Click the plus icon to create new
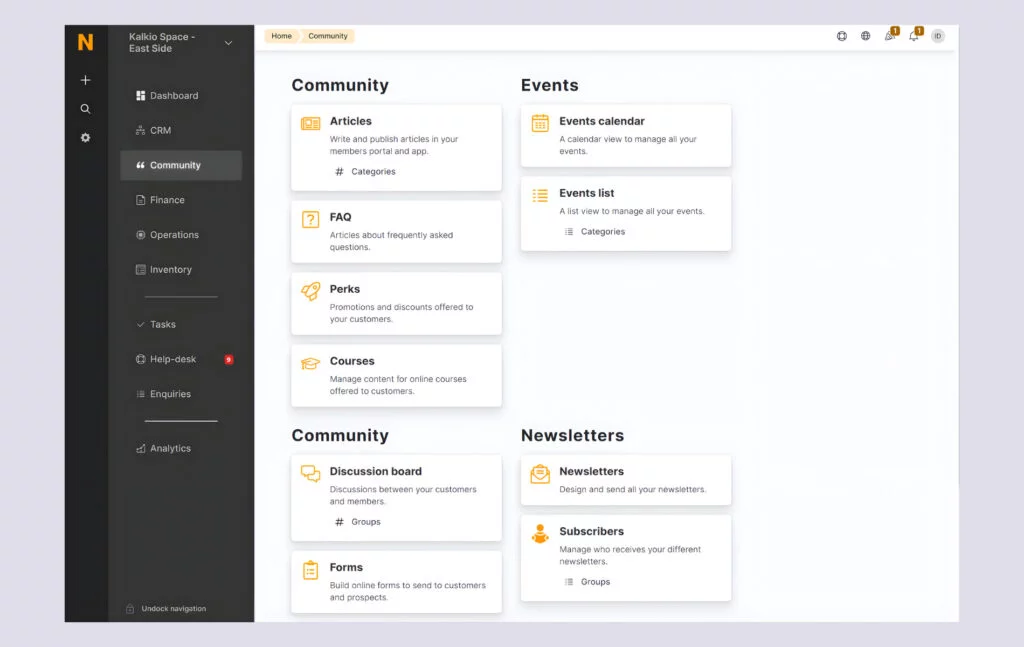Screen dimensions: 1024x647 click(x=85, y=80)
